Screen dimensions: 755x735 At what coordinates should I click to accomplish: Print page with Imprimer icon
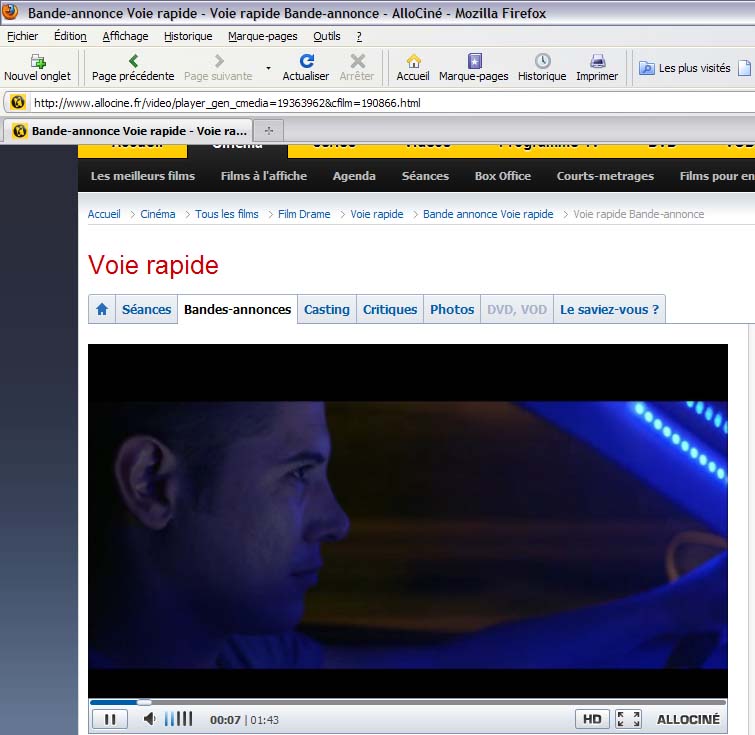click(597, 61)
